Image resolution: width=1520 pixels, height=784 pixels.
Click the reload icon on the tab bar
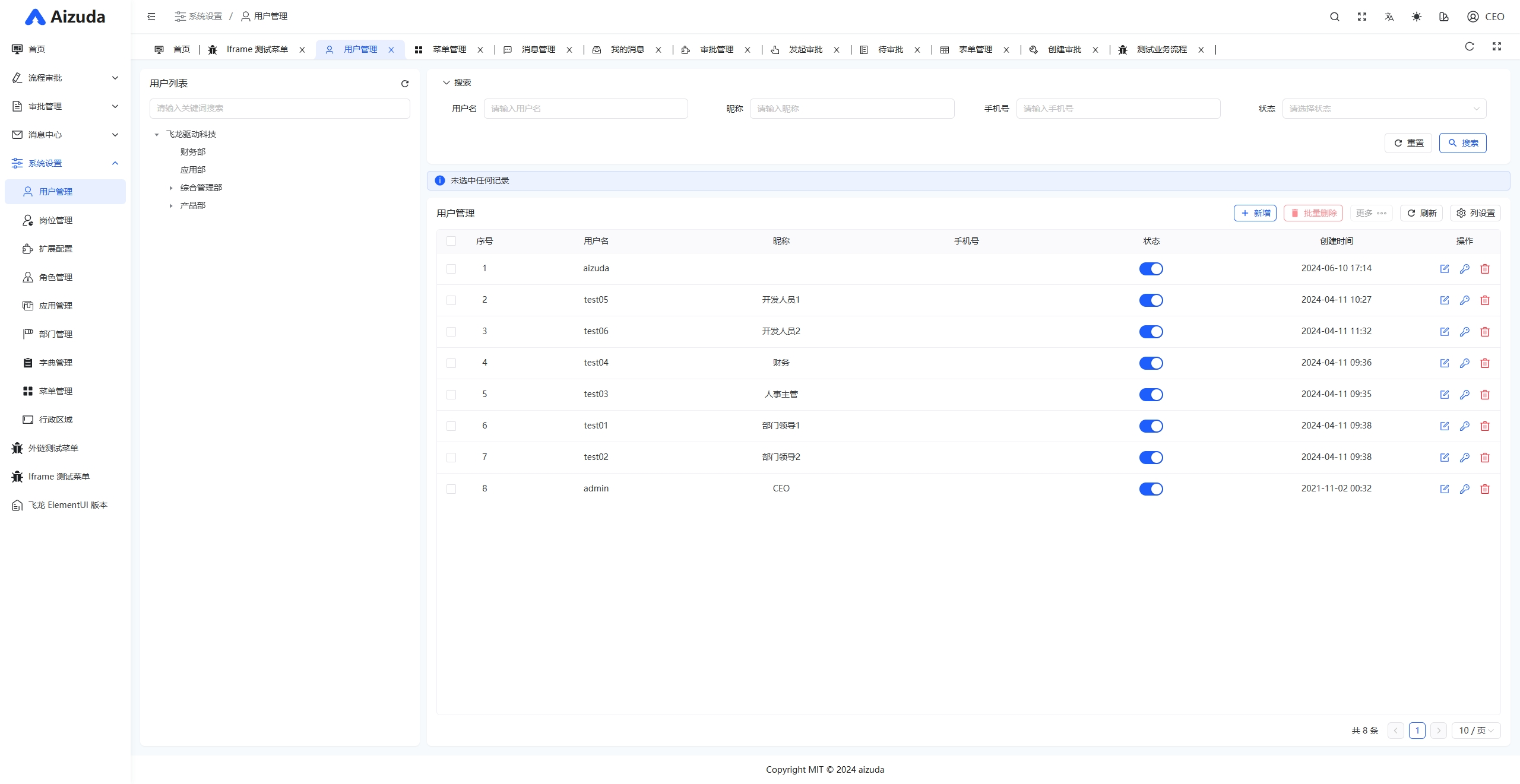point(1470,46)
